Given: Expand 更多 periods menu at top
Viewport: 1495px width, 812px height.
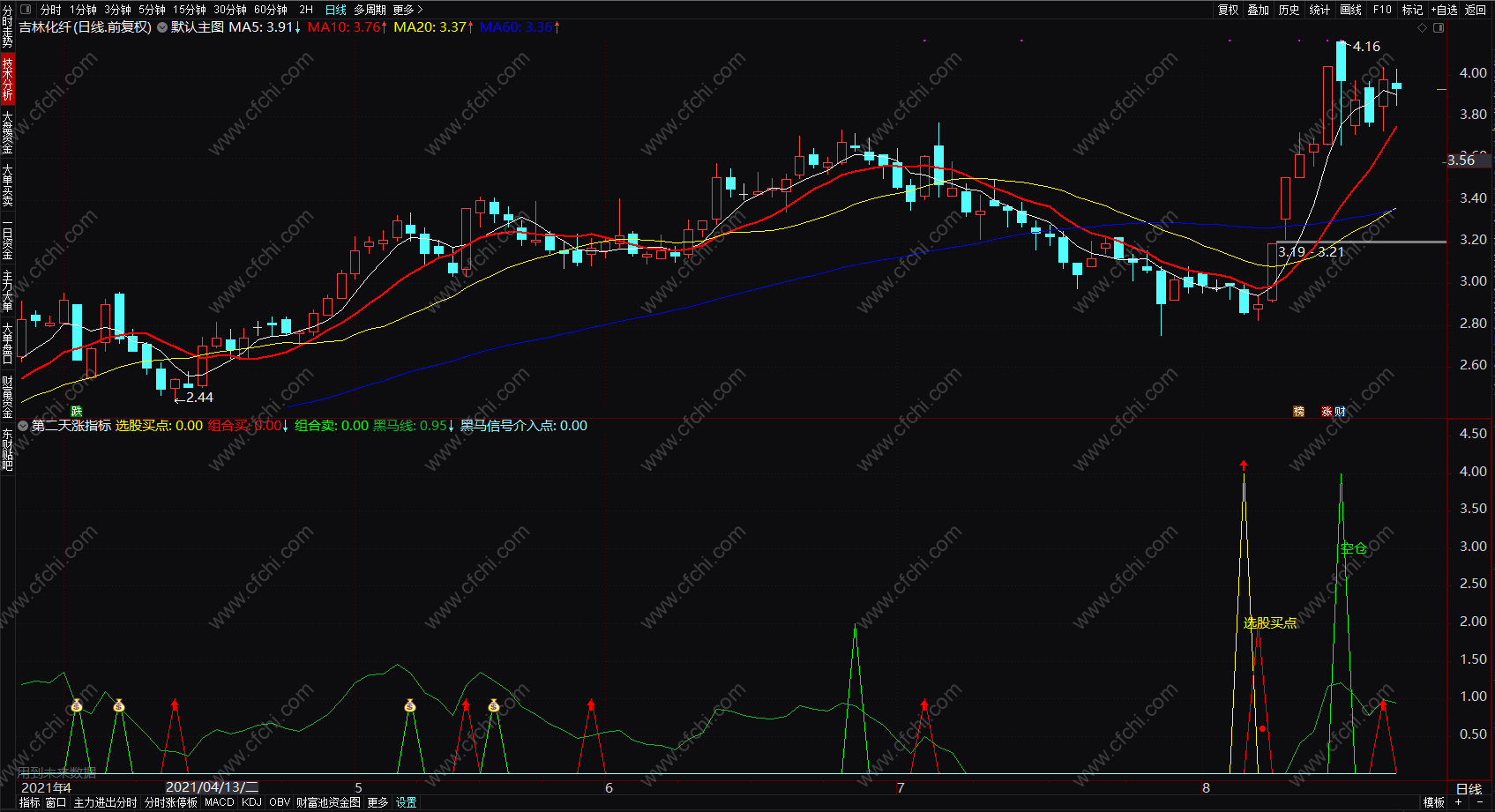Looking at the screenshot, I should click(x=407, y=10).
